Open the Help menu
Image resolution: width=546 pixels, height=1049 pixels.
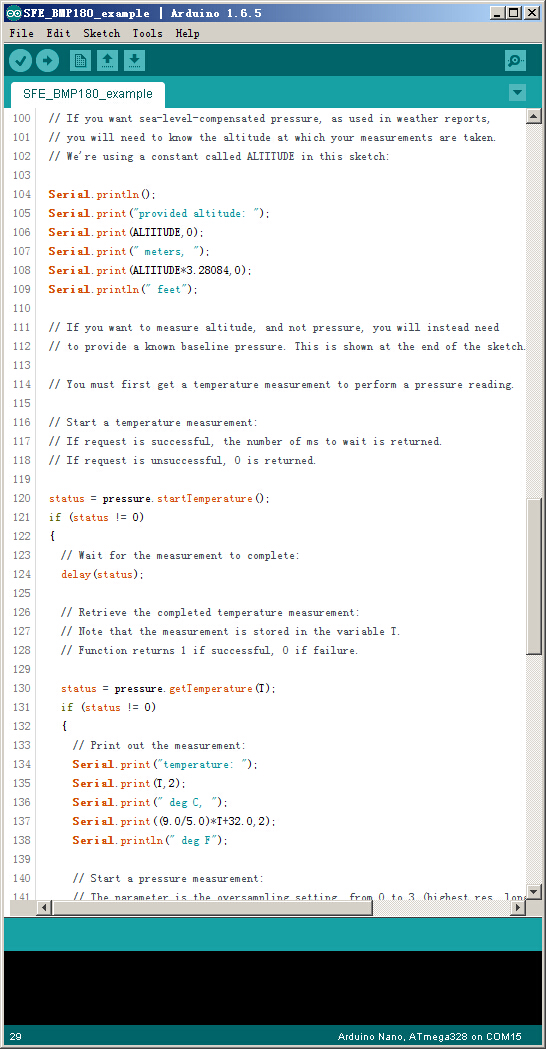(187, 33)
